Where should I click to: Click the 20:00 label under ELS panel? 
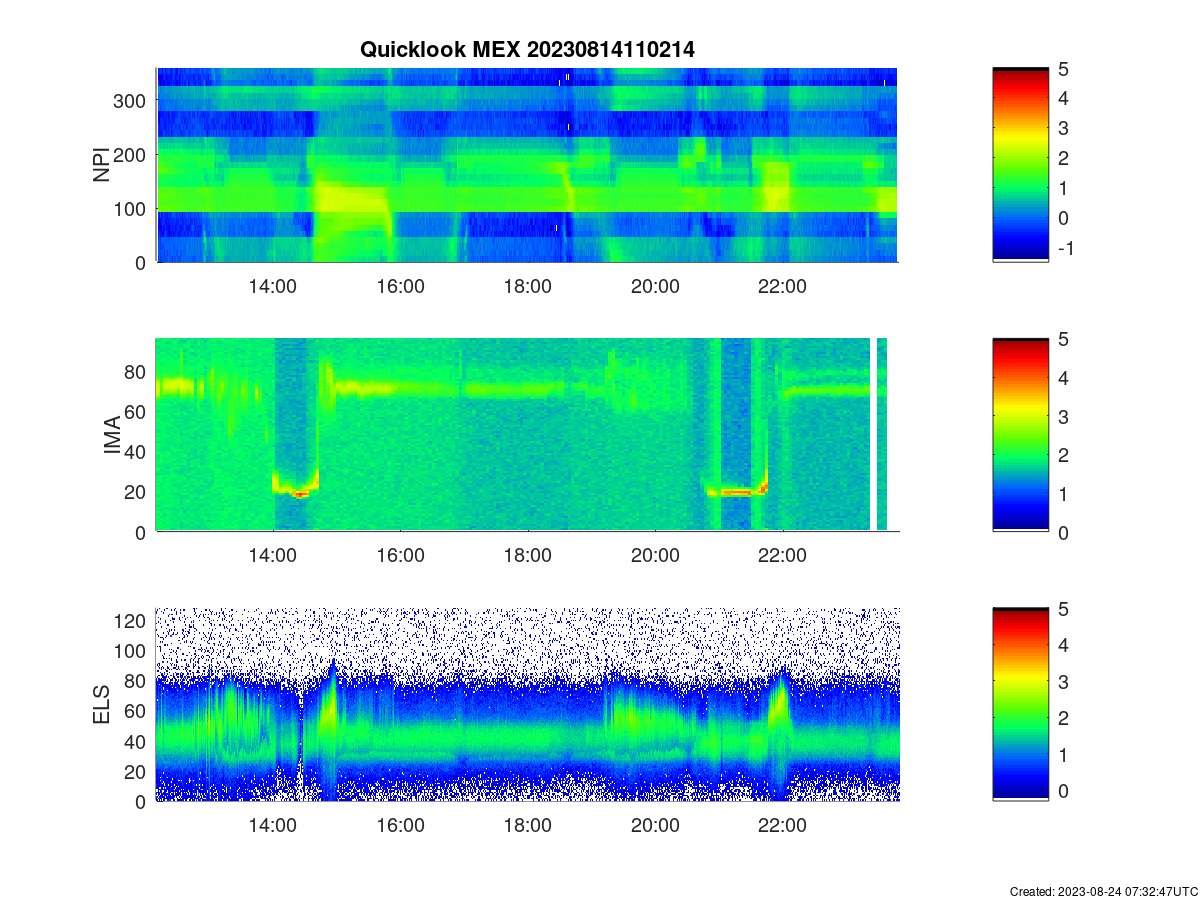click(x=655, y=825)
